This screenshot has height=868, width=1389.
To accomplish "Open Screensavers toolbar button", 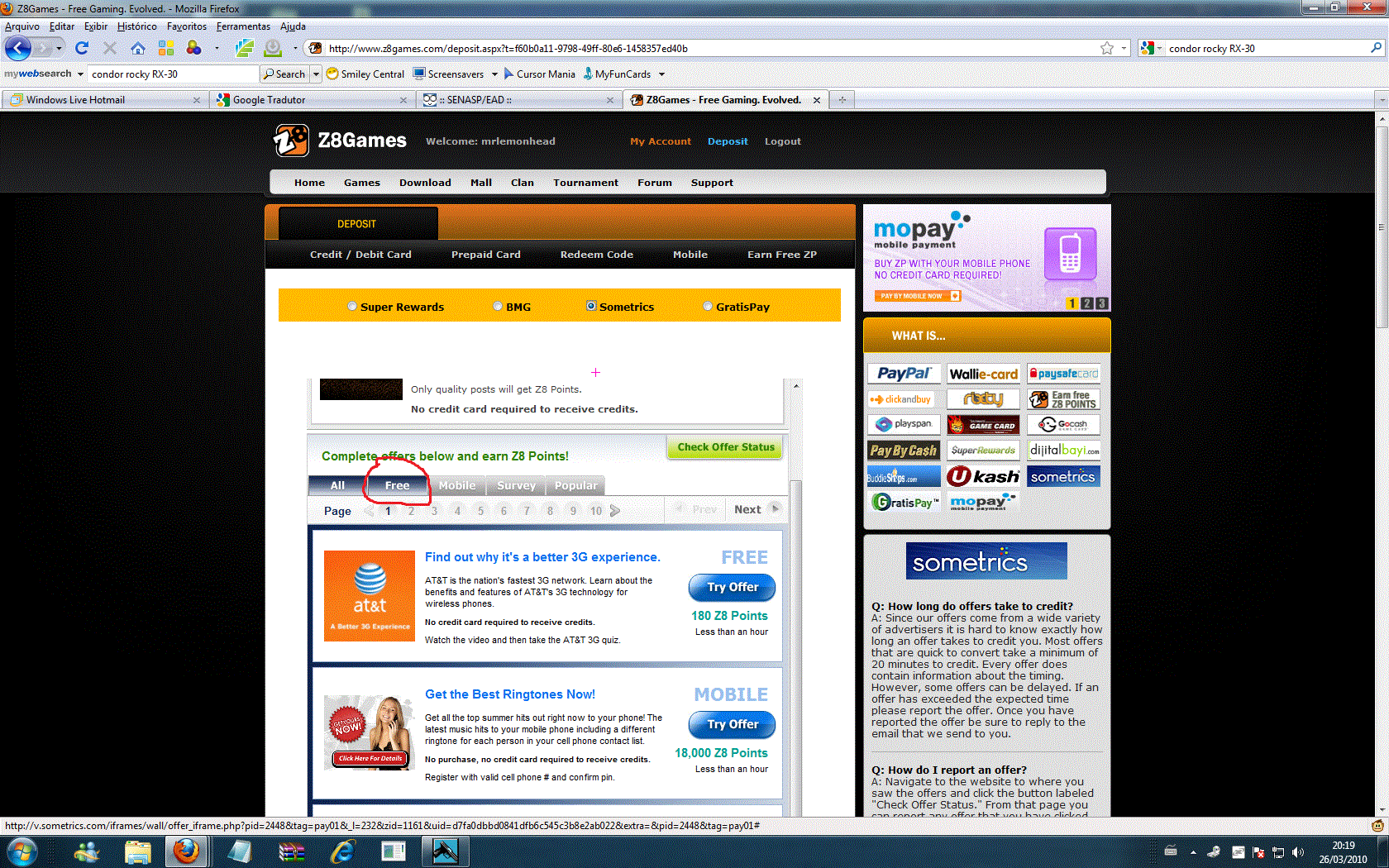I will [449, 74].
